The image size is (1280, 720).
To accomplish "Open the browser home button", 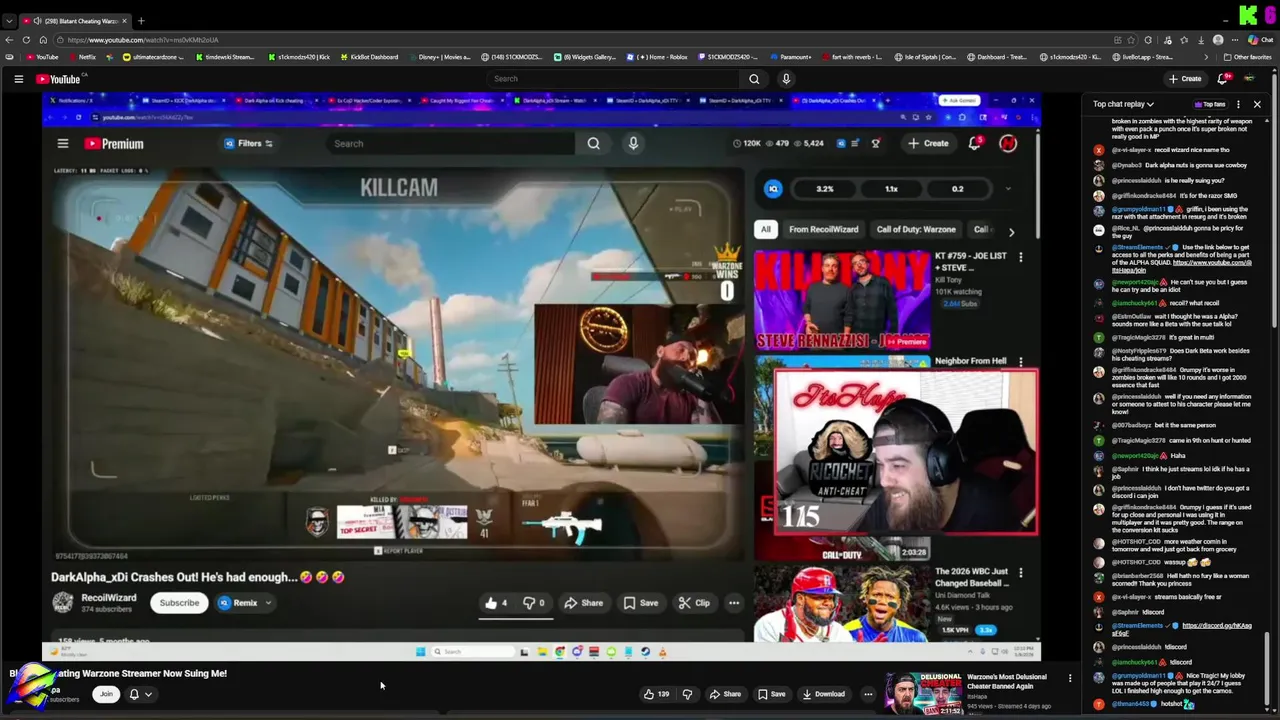I will pyautogui.click(x=42, y=40).
